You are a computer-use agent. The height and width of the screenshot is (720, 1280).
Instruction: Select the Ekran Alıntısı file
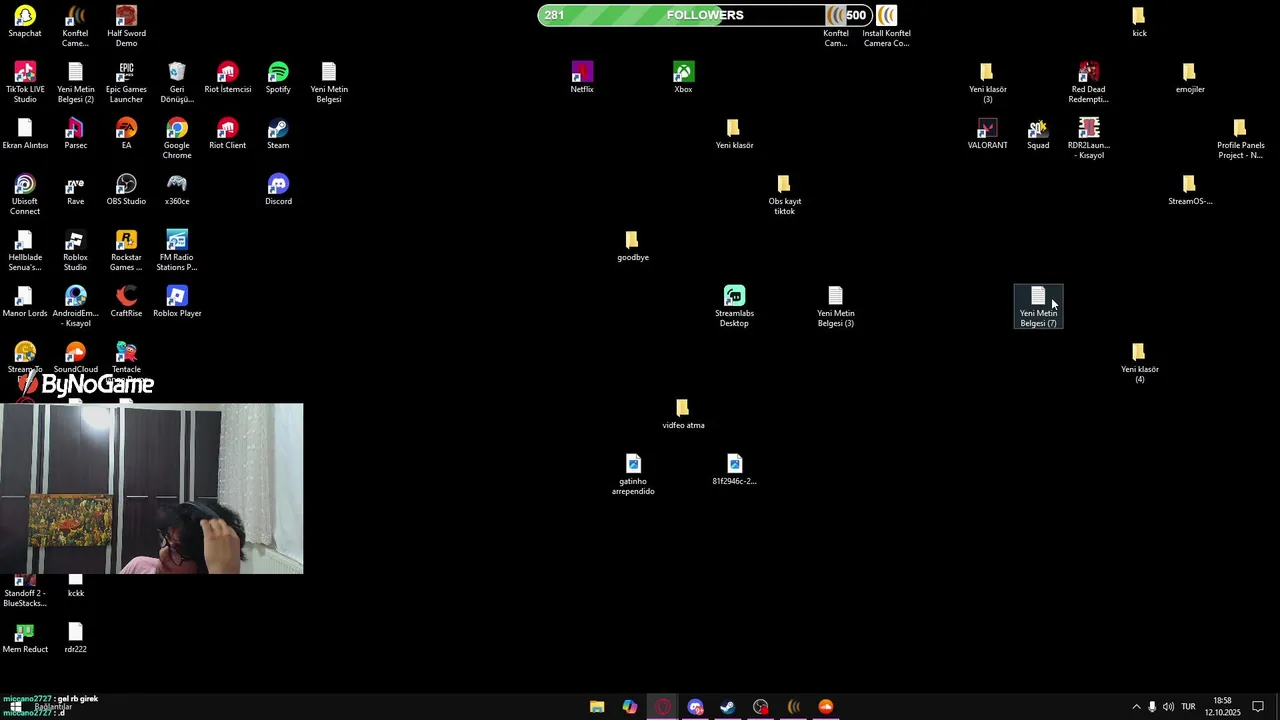25,135
